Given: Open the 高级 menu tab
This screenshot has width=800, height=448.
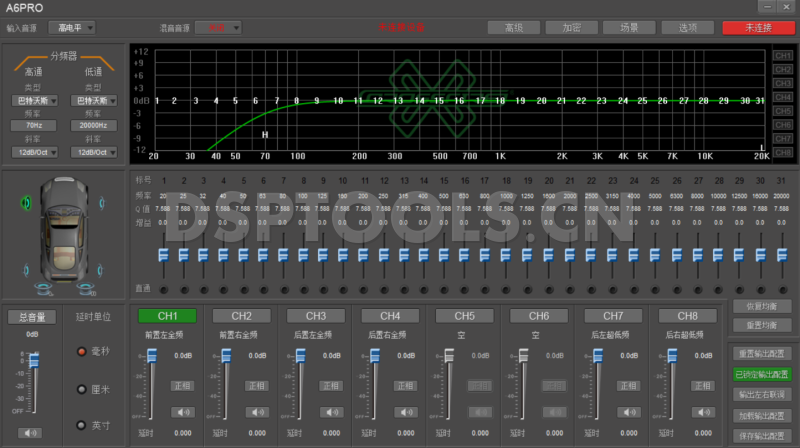Looking at the screenshot, I should 513,28.
